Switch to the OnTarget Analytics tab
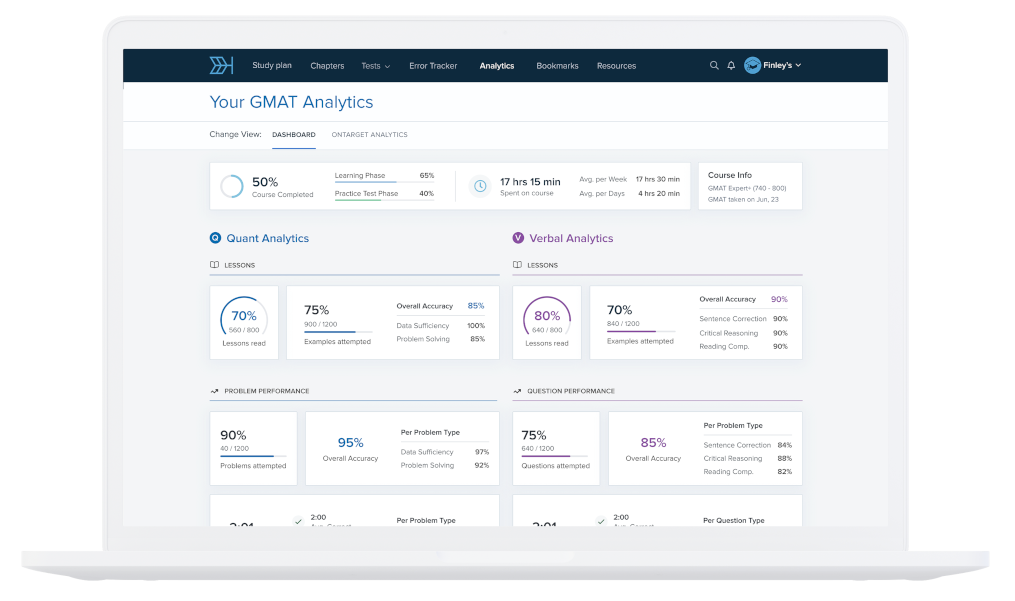Image resolution: width=1015 pixels, height=601 pixels. pyautogui.click(x=369, y=135)
